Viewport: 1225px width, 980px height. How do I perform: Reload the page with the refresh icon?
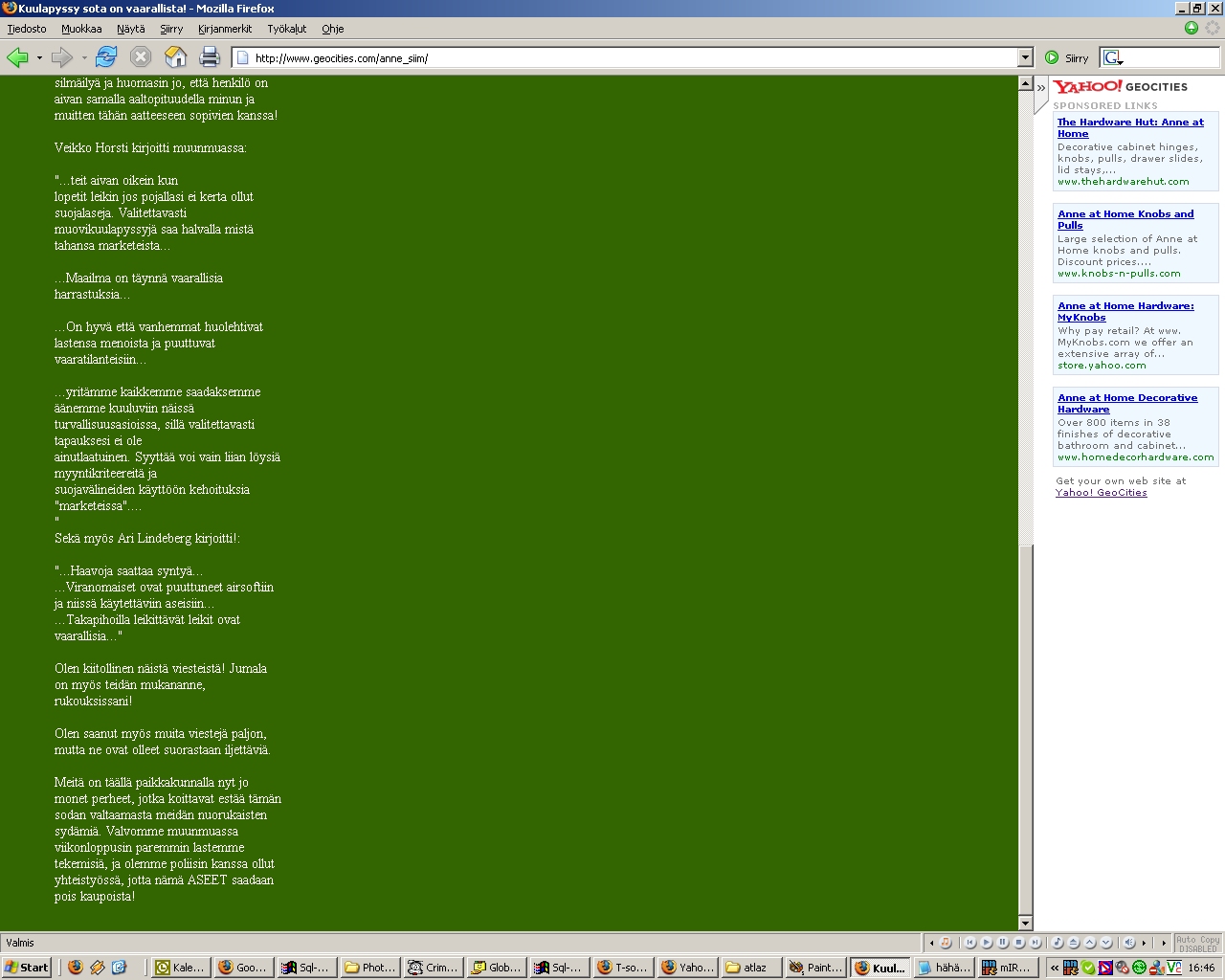pyautogui.click(x=106, y=57)
